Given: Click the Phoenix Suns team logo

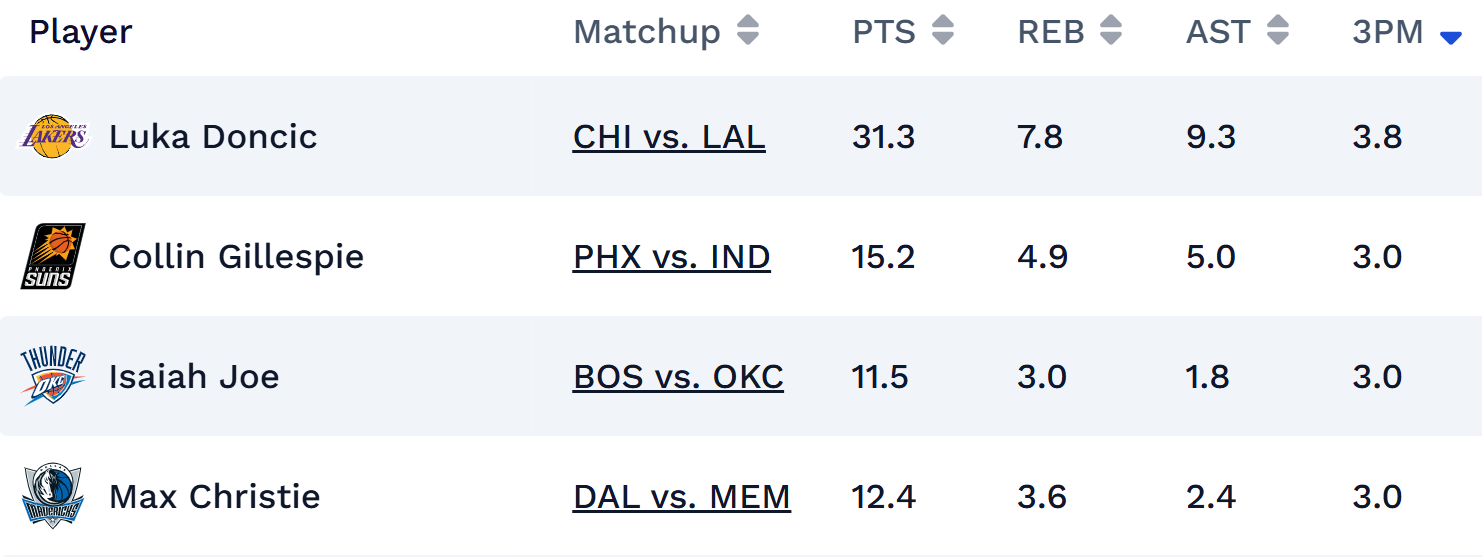Looking at the screenshot, I should (x=53, y=256).
